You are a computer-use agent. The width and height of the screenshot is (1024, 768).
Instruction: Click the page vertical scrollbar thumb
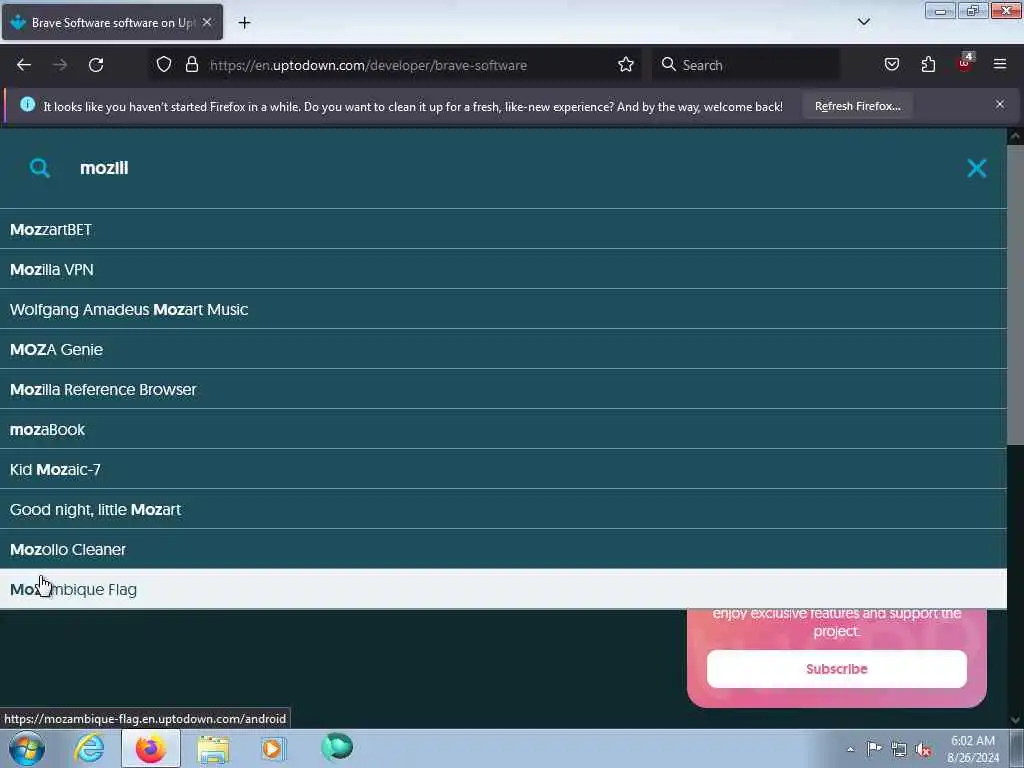point(1015,295)
